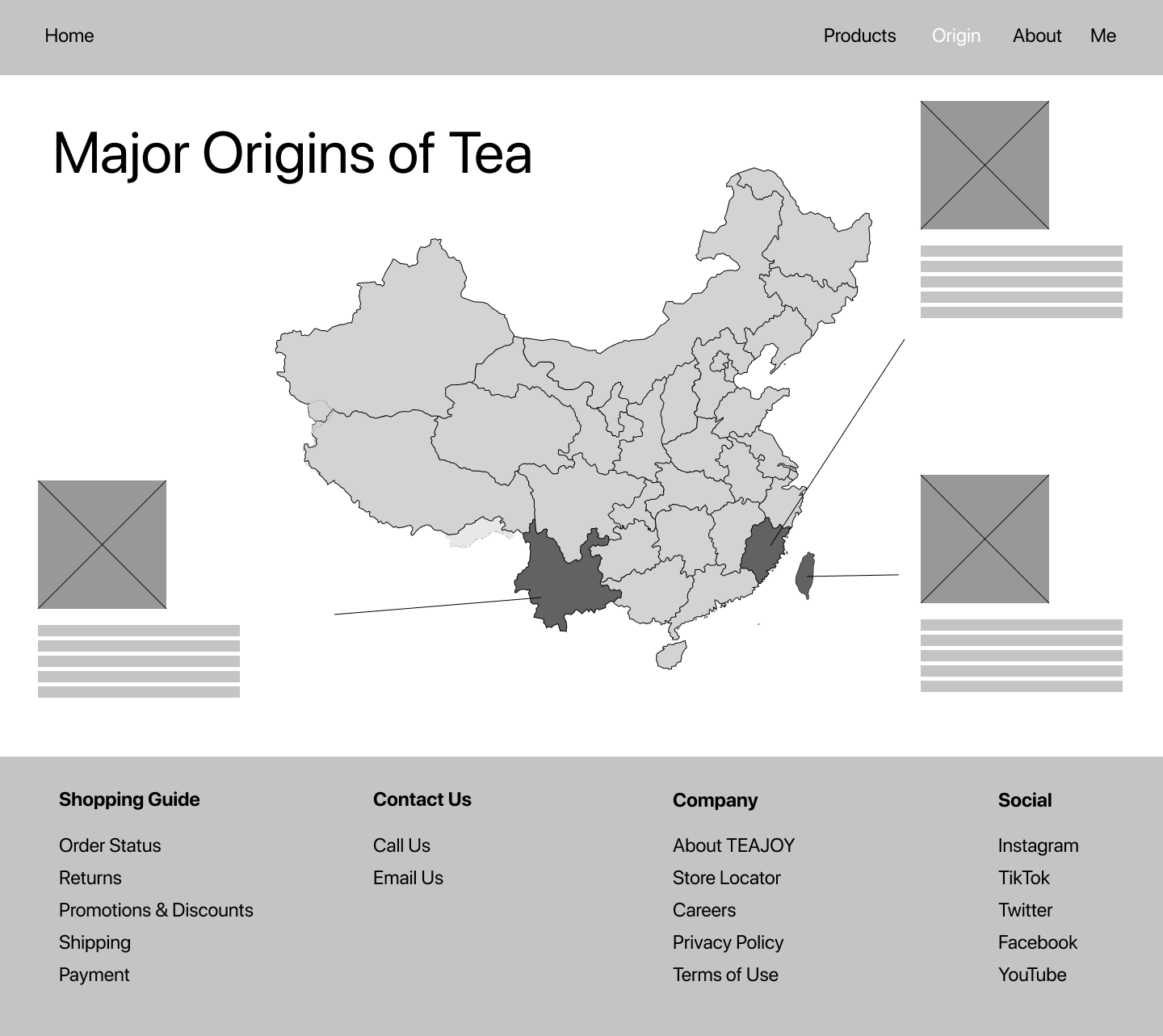Open the lower-right image placeholder
The width and height of the screenshot is (1163, 1036).
coord(985,539)
